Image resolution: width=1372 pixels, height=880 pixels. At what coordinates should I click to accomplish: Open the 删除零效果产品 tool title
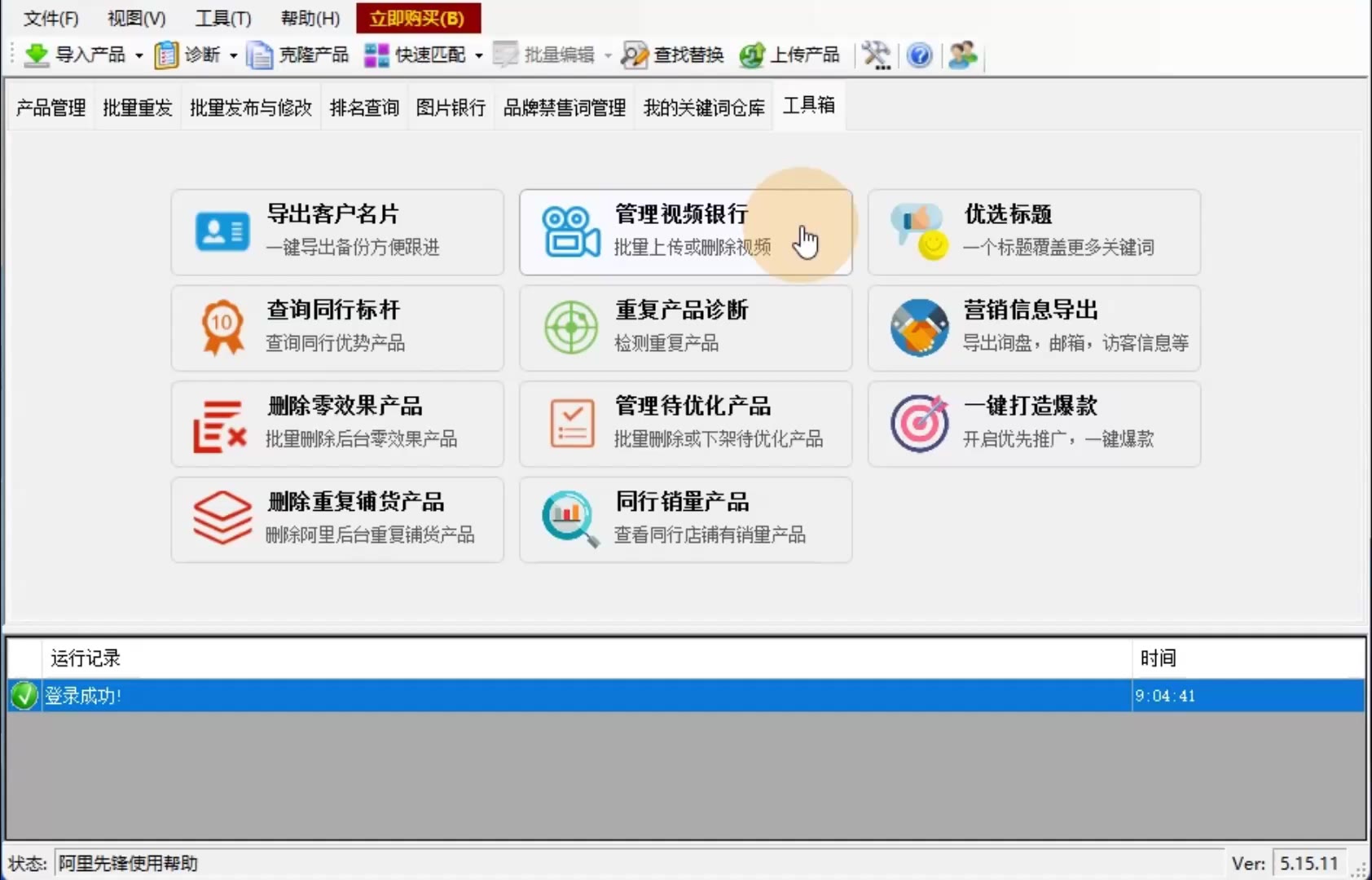[345, 406]
